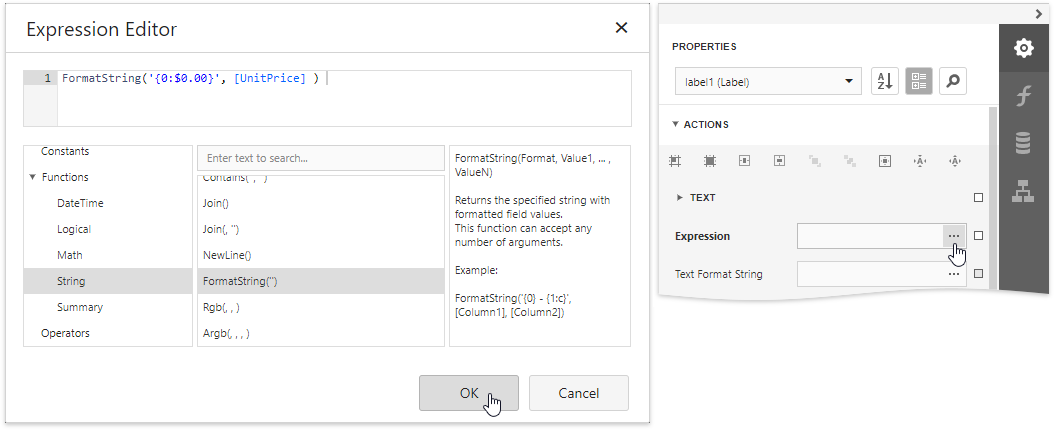Sort properties alphabetically with A-Z icon
This screenshot has width=1054, height=430.
[x=885, y=82]
